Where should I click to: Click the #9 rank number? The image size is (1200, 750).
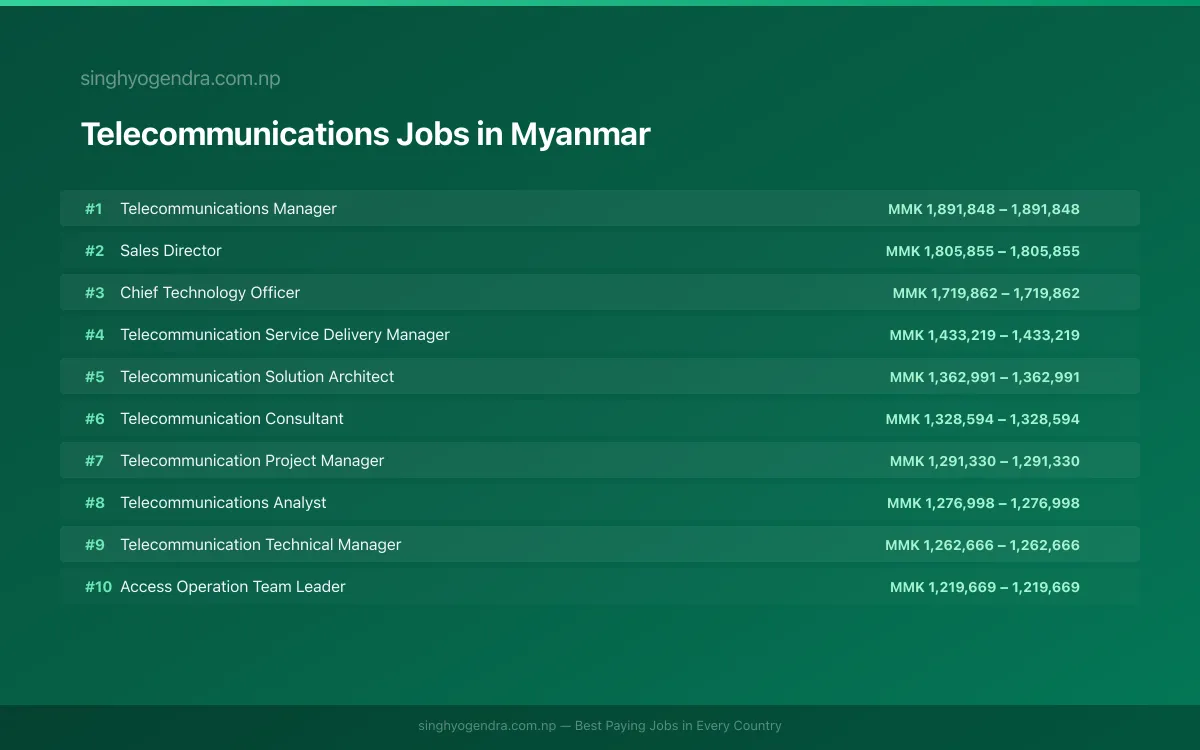(94, 545)
